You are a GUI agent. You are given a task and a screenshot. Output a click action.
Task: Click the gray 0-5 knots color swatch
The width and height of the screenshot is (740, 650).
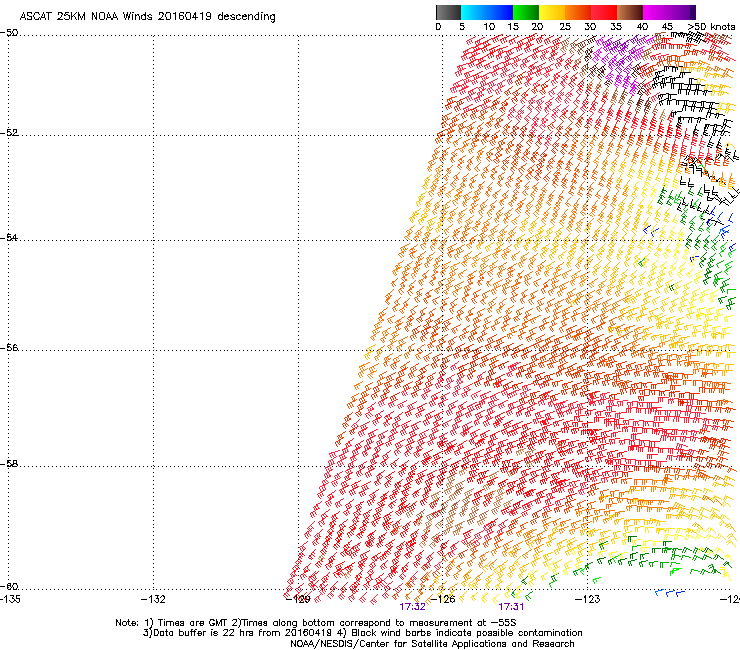(448, 12)
